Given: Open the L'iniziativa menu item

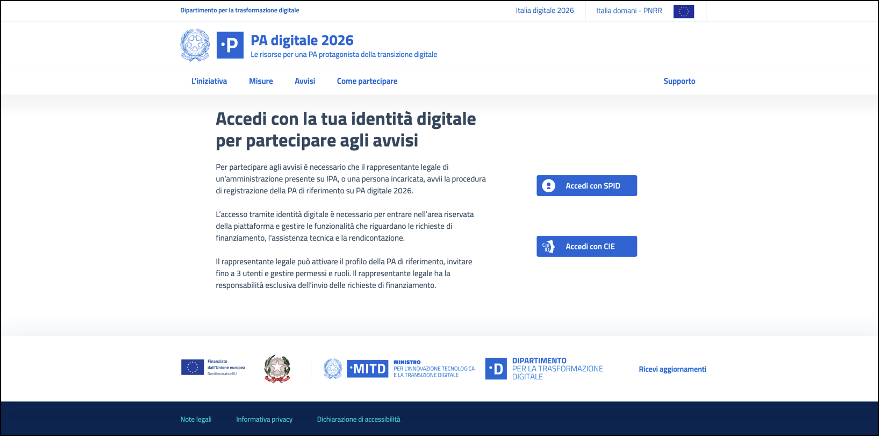Looking at the screenshot, I should click(209, 81).
